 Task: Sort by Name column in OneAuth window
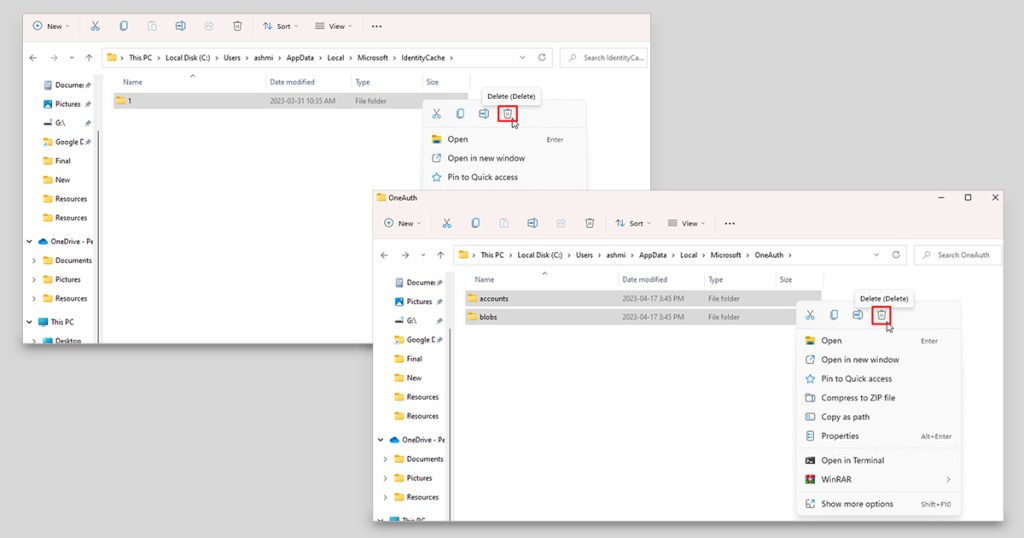[484, 279]
